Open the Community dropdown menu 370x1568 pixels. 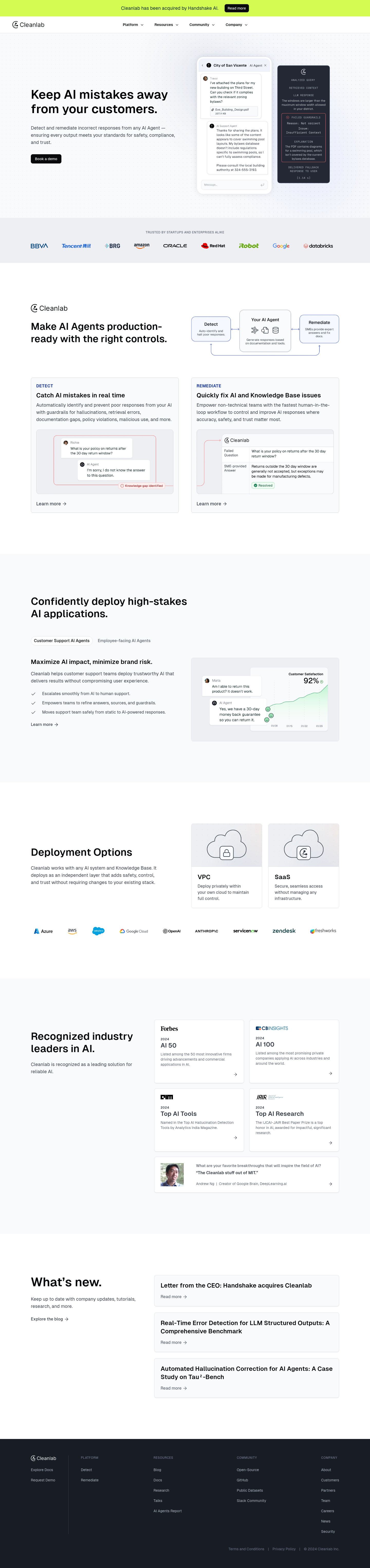pos(201,25)
